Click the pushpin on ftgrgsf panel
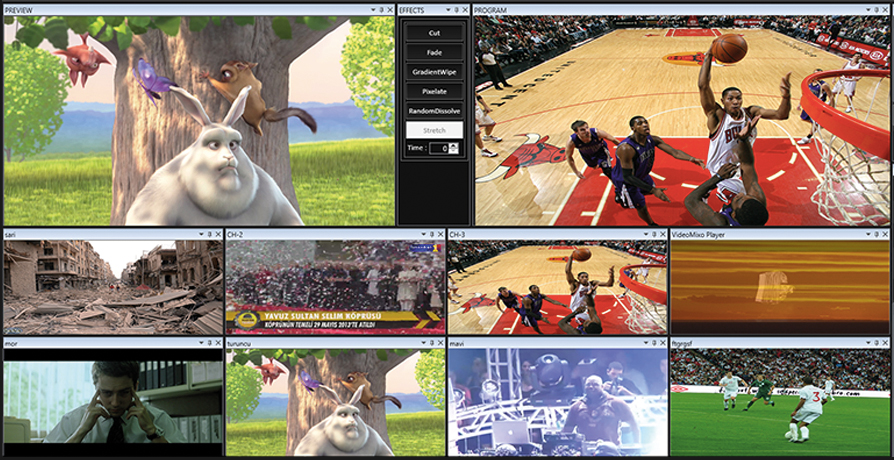 pos(876,343)
